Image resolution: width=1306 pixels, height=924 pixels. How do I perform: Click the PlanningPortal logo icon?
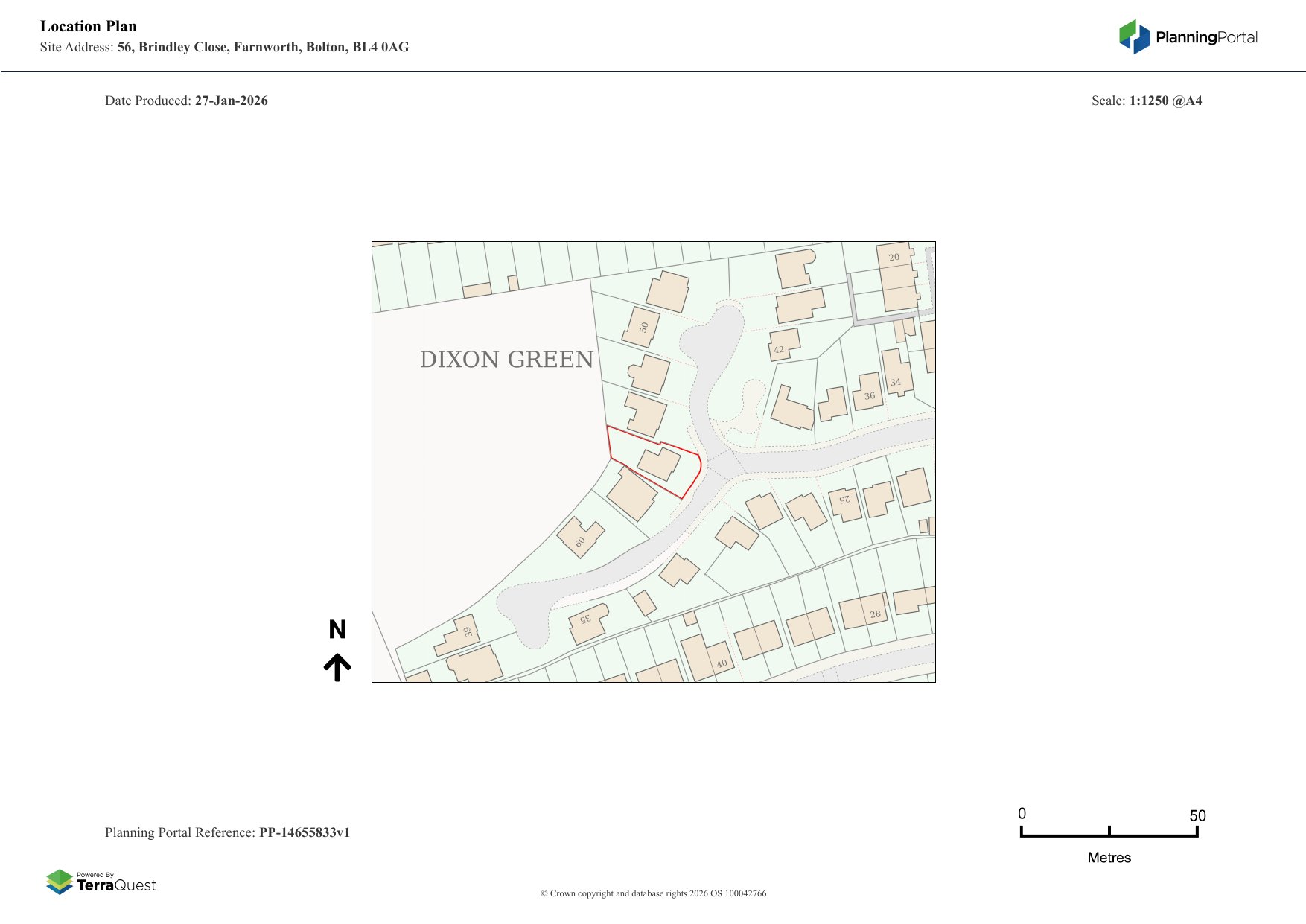click(1134, 37)
